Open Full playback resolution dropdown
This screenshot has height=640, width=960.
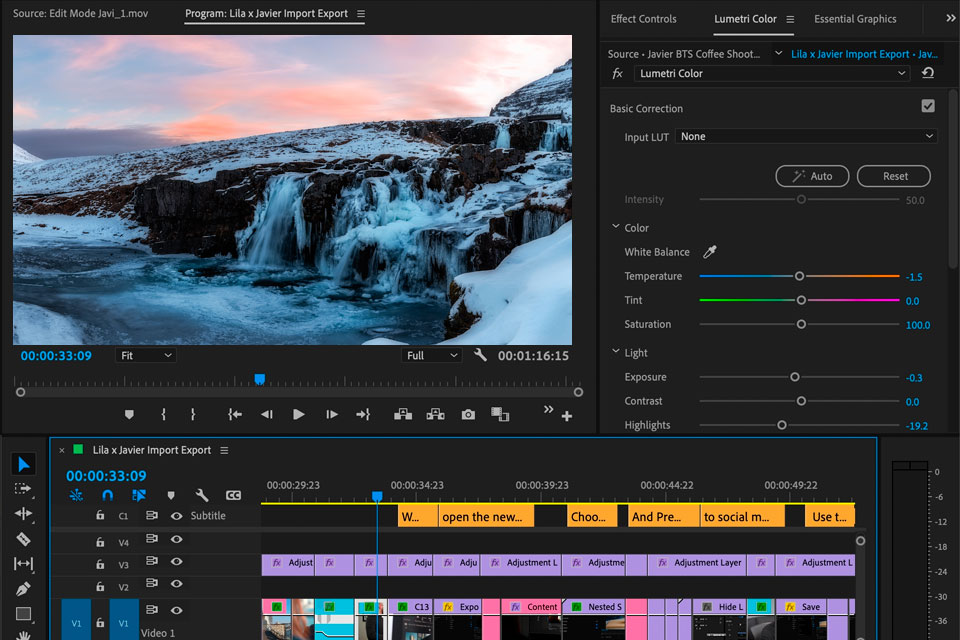click(x=431, y=355)
